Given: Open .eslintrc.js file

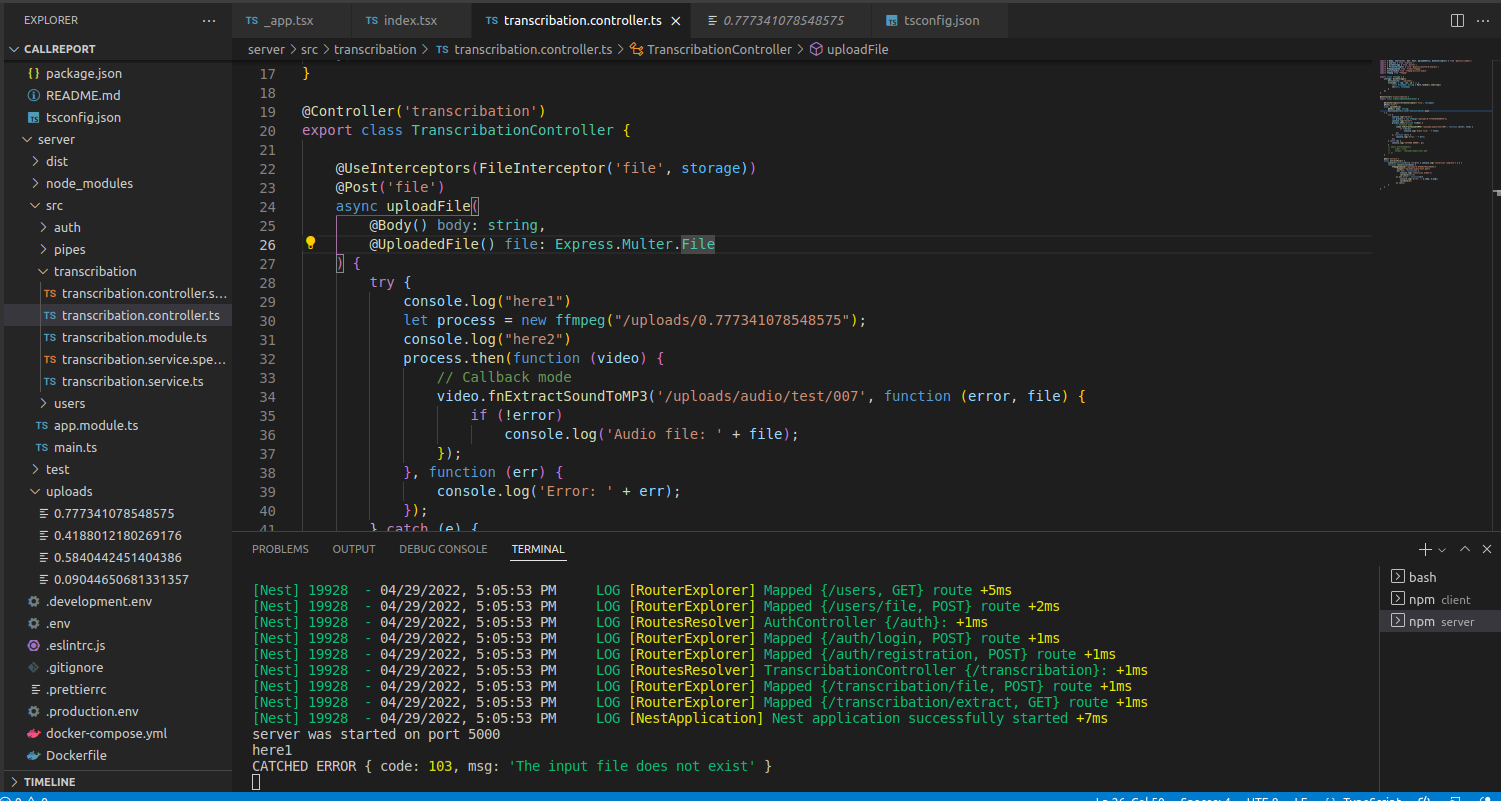Looking at the screenshot, I should (118, 645).
